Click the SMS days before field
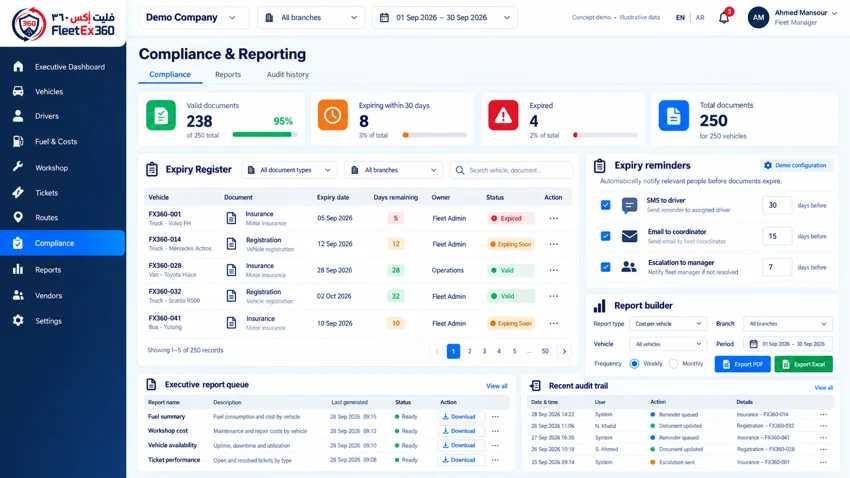This screenshot has width=850, height=478. (777, 205)
